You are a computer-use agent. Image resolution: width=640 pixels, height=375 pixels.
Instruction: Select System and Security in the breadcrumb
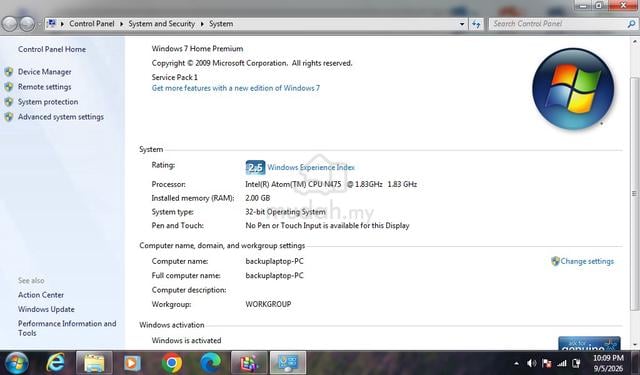pos(162,24)
